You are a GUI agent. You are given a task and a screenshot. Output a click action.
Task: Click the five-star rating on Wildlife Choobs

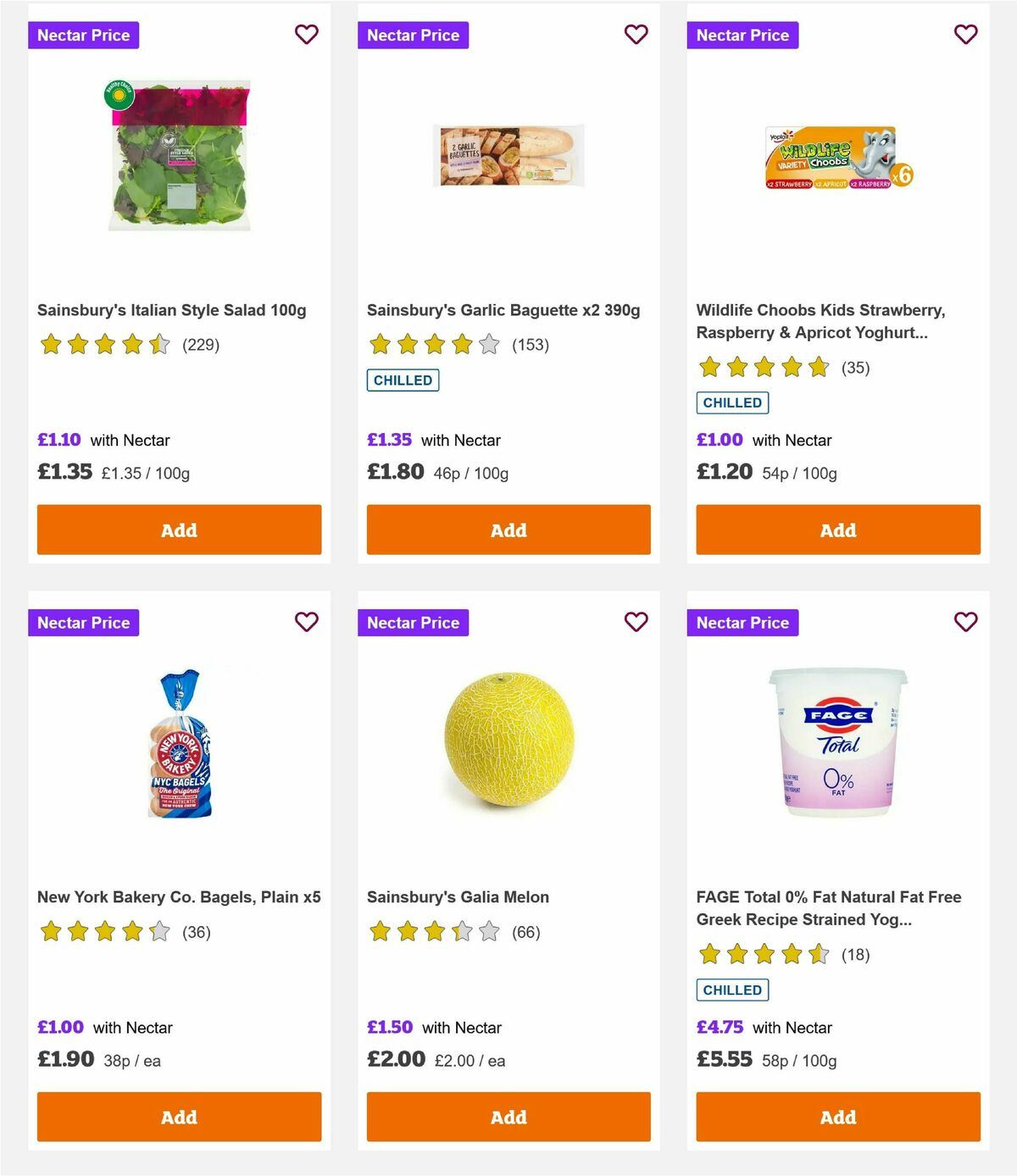[x=764, y=368]
